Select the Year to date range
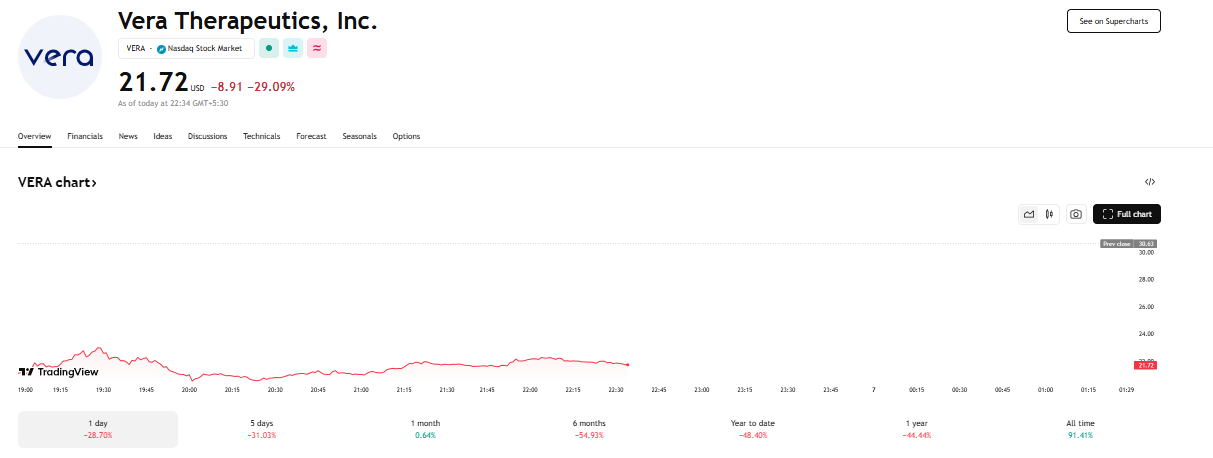Screen dimensions: 1213x458 tap(753, 429)
